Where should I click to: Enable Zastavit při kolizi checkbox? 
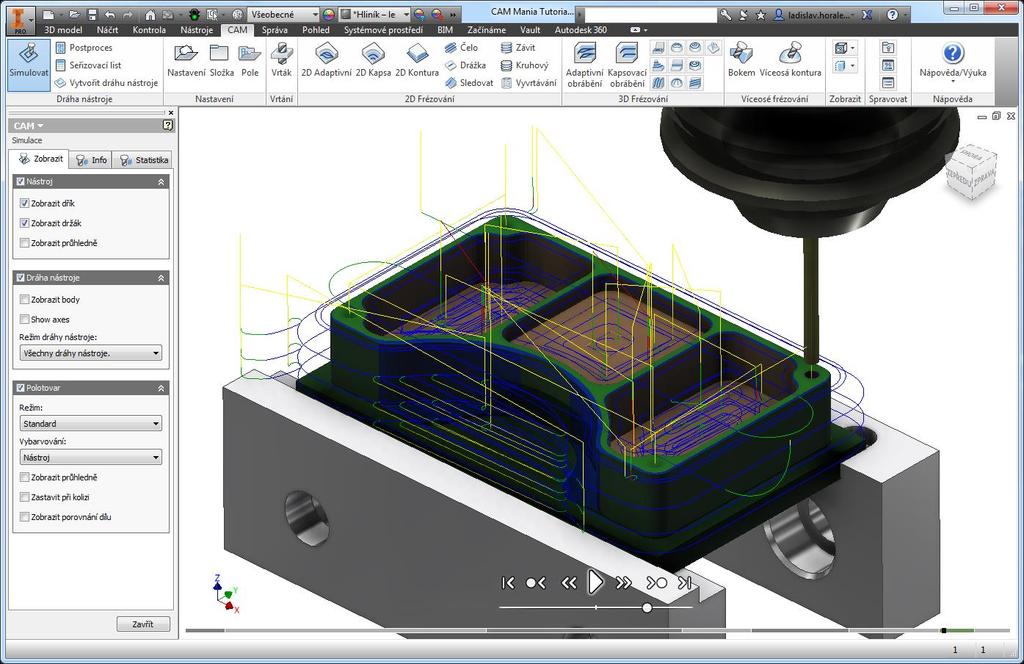click(x=24, y=497)
